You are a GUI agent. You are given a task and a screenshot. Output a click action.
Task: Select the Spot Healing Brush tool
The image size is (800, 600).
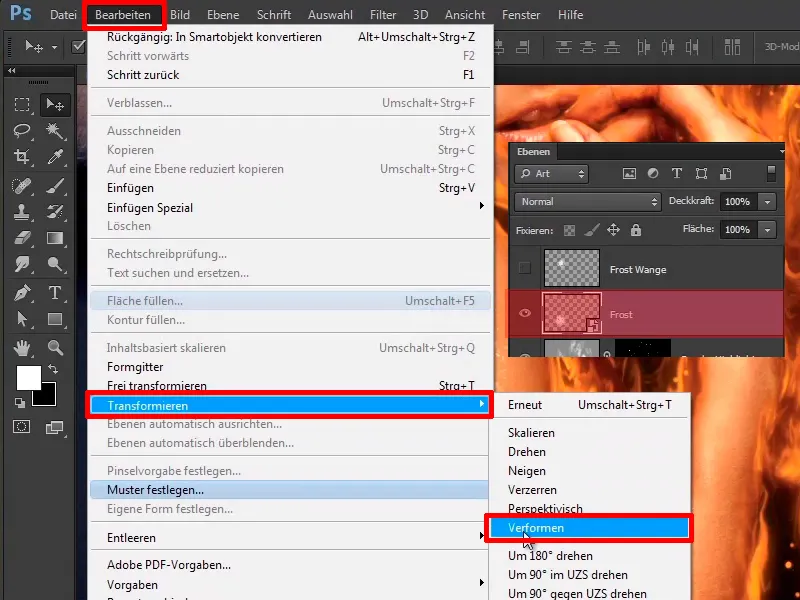(x=21, y=186)
